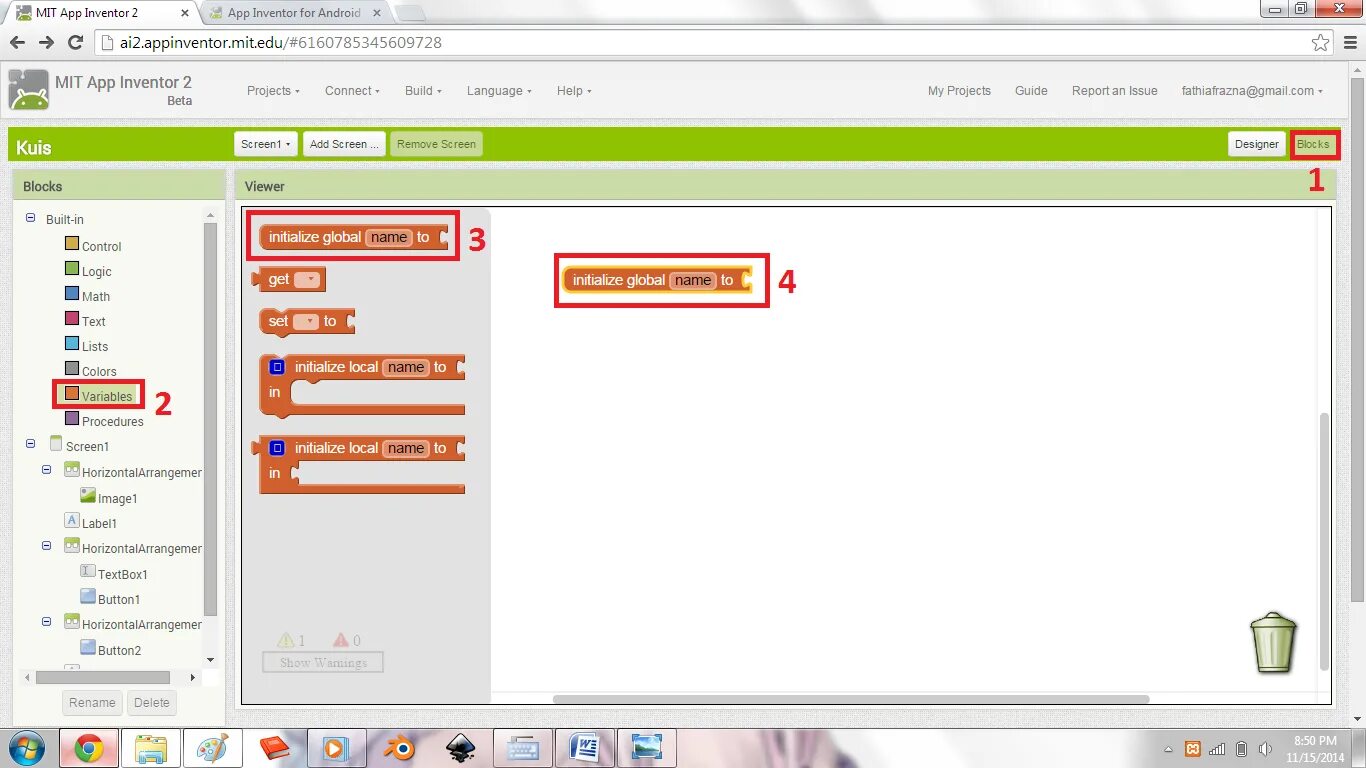Open Microsoft Word from the taskbar
This screenshot has height=768, width=1366.
585,748
